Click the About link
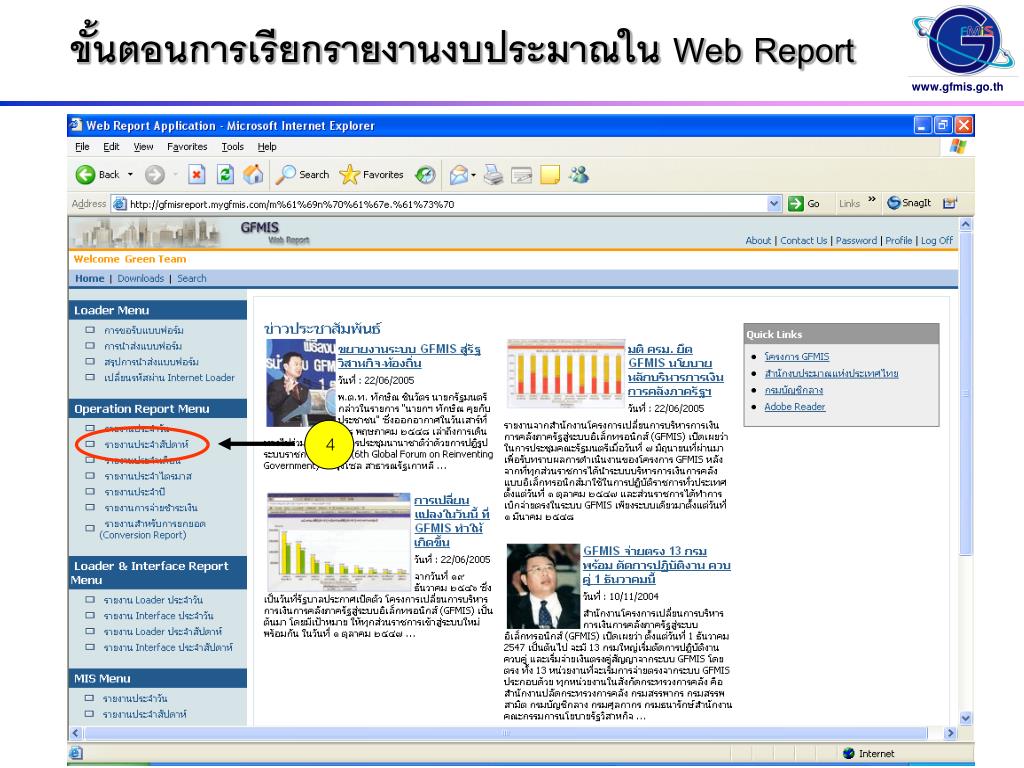 [x=758, y=240]
